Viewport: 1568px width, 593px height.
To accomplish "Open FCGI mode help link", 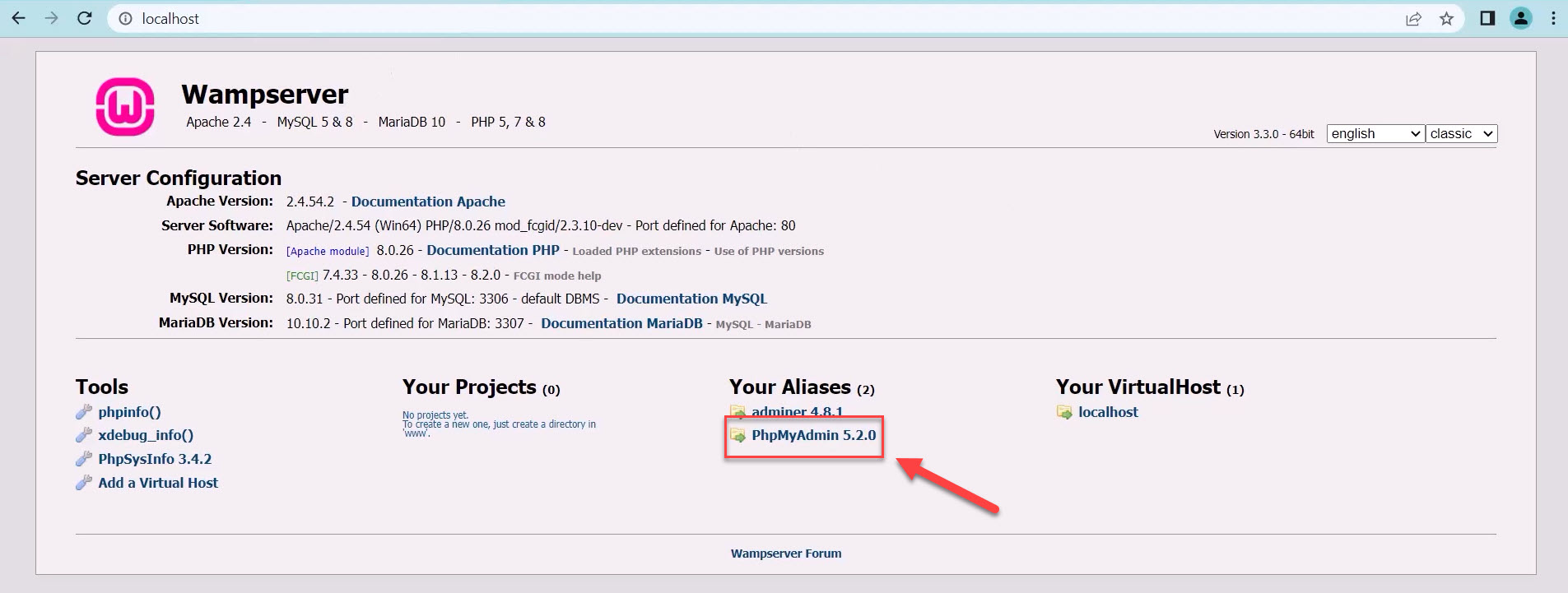I will coord(557,276).
